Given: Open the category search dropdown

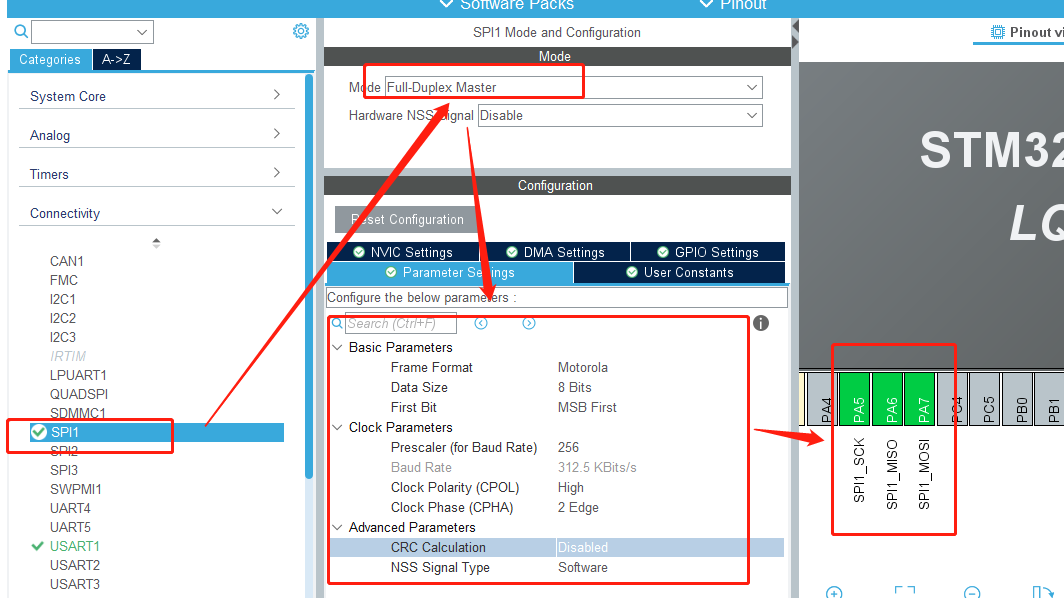Looking at the screenshot, I should [x=141, y=32].
